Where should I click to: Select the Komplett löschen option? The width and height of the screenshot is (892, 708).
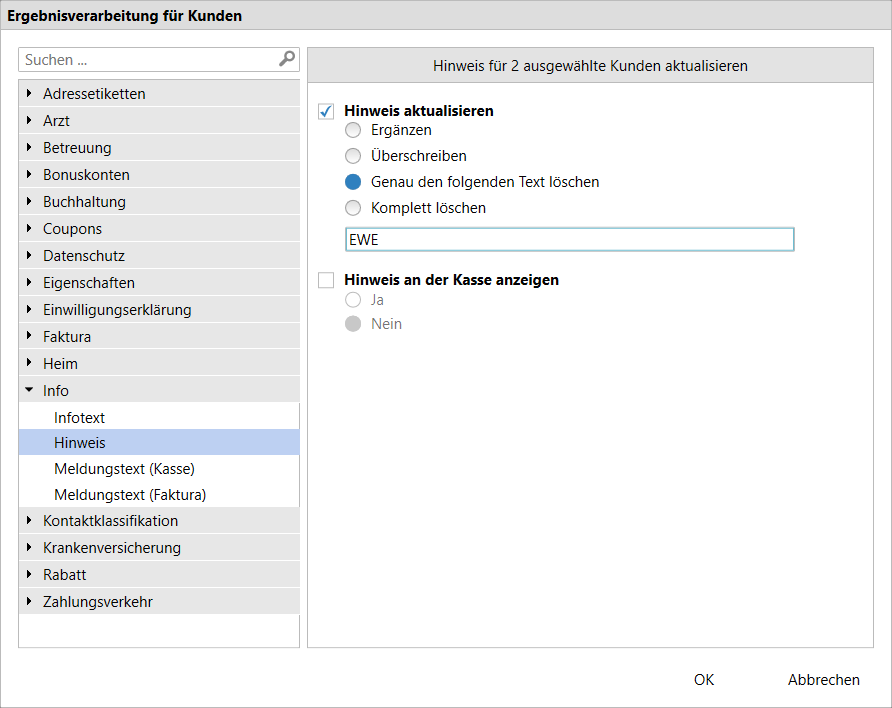coord(353,208)
